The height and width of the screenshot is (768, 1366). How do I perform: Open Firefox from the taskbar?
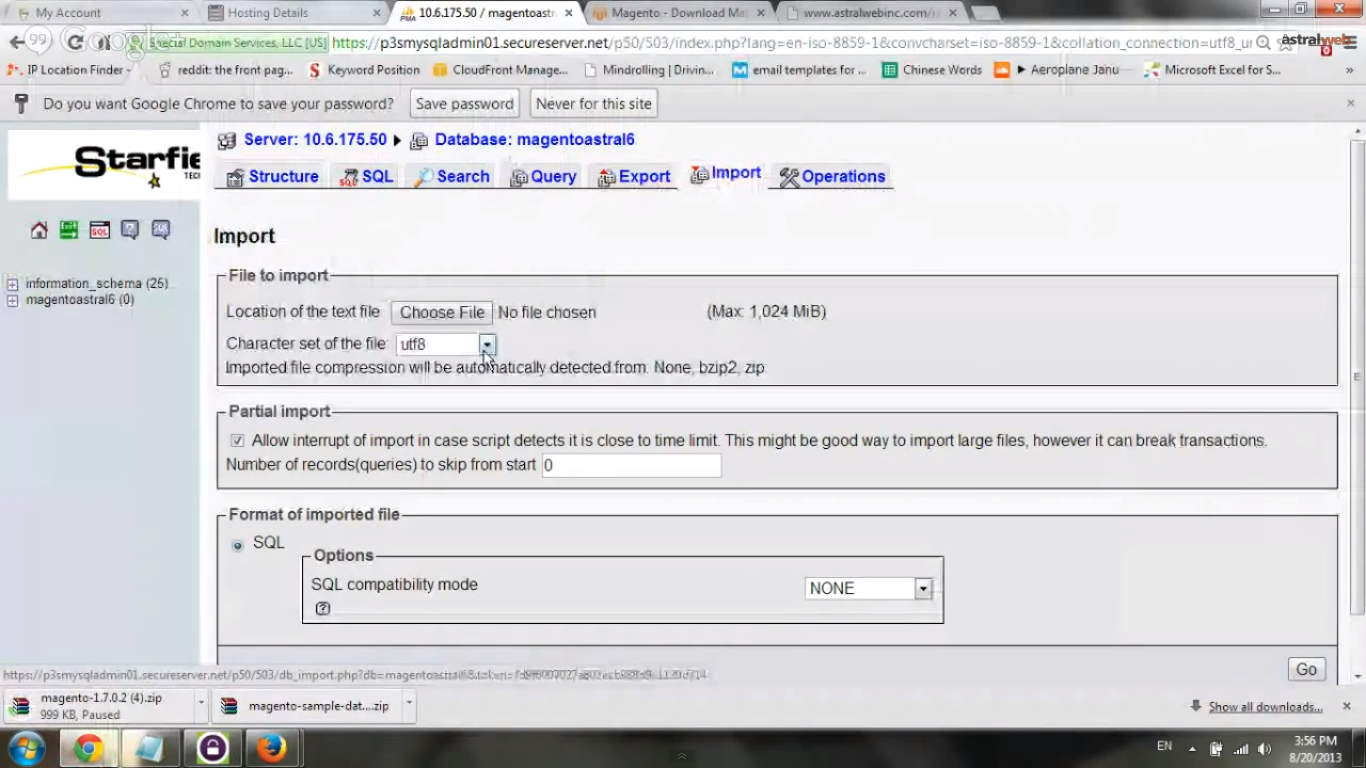point(272,749)
